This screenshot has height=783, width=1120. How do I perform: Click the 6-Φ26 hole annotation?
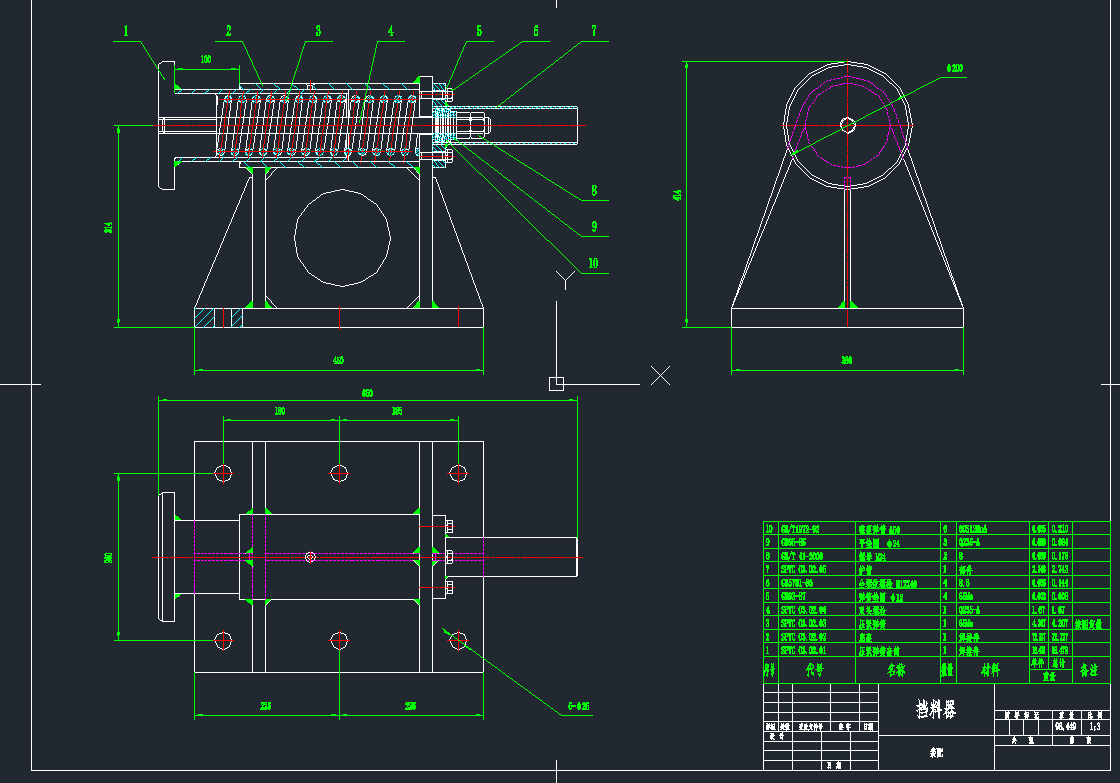[x=577, y=707]
